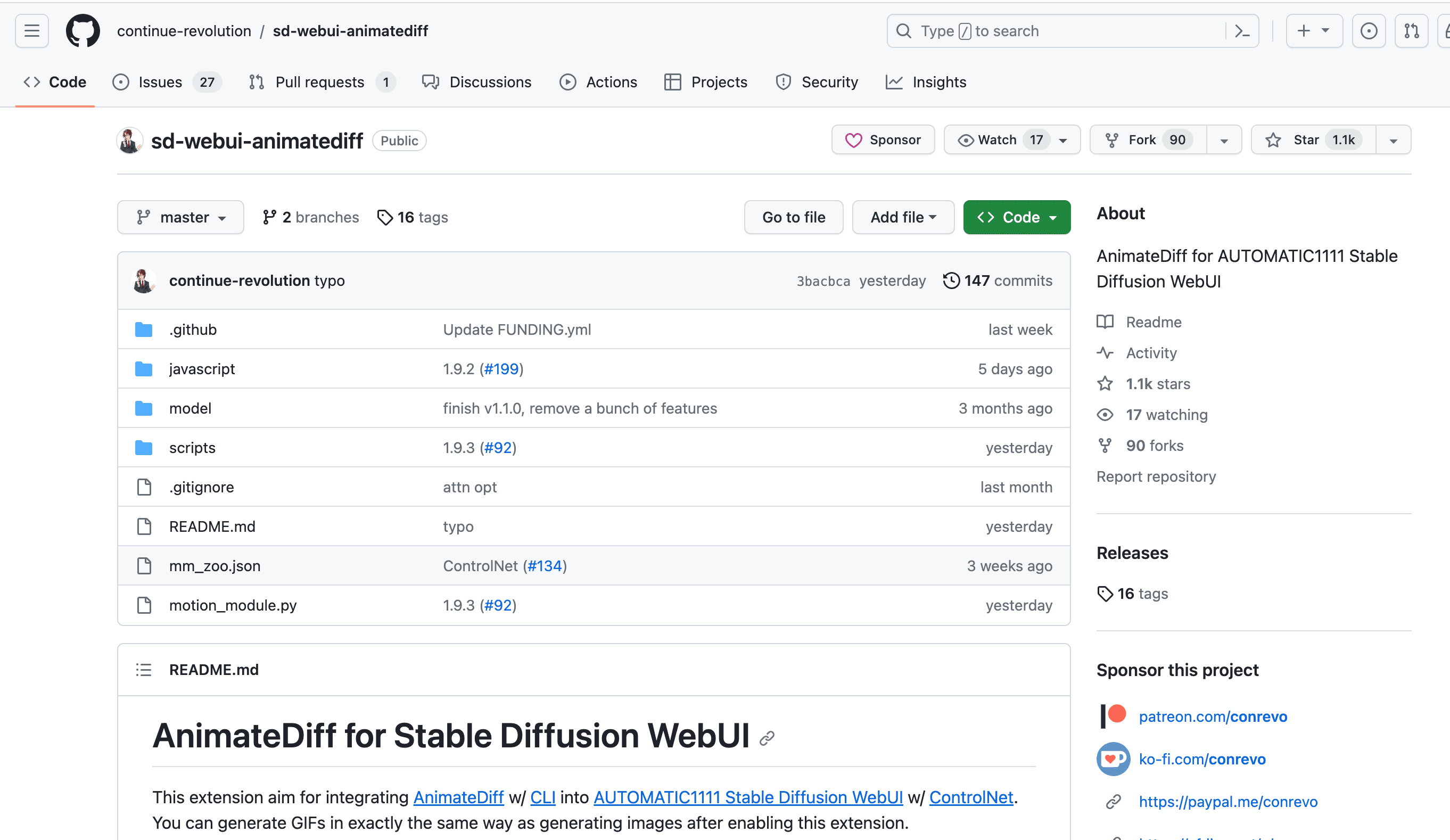Screen dimensions: 1450x840
Task: Open the hamburger navigation menu
Action: (31, 31)
